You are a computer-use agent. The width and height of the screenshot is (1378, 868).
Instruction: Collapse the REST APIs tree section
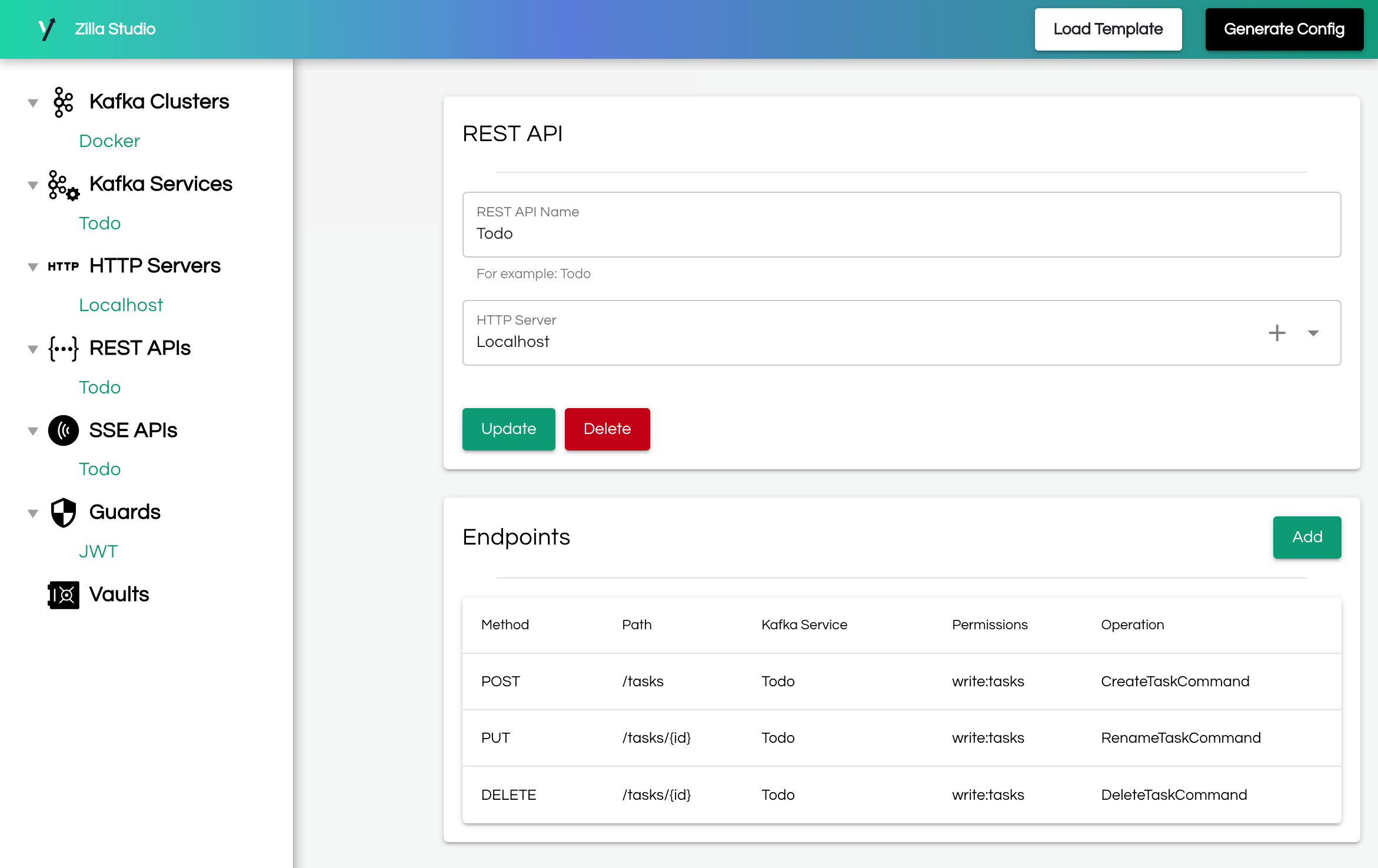pyautogui.click(x=32, y=349)
